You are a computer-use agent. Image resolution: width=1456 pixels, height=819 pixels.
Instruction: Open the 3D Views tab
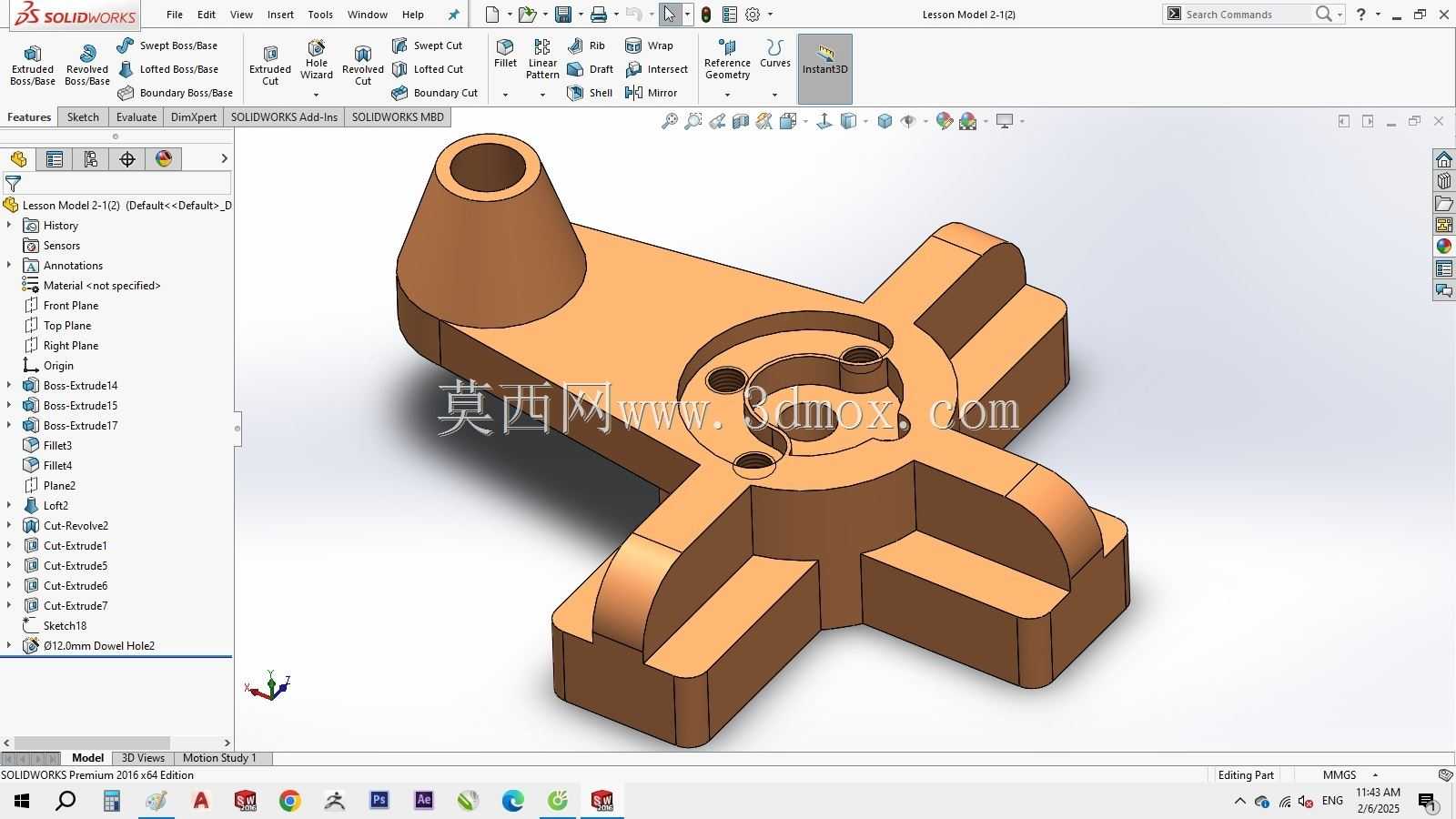coord(143,758)
